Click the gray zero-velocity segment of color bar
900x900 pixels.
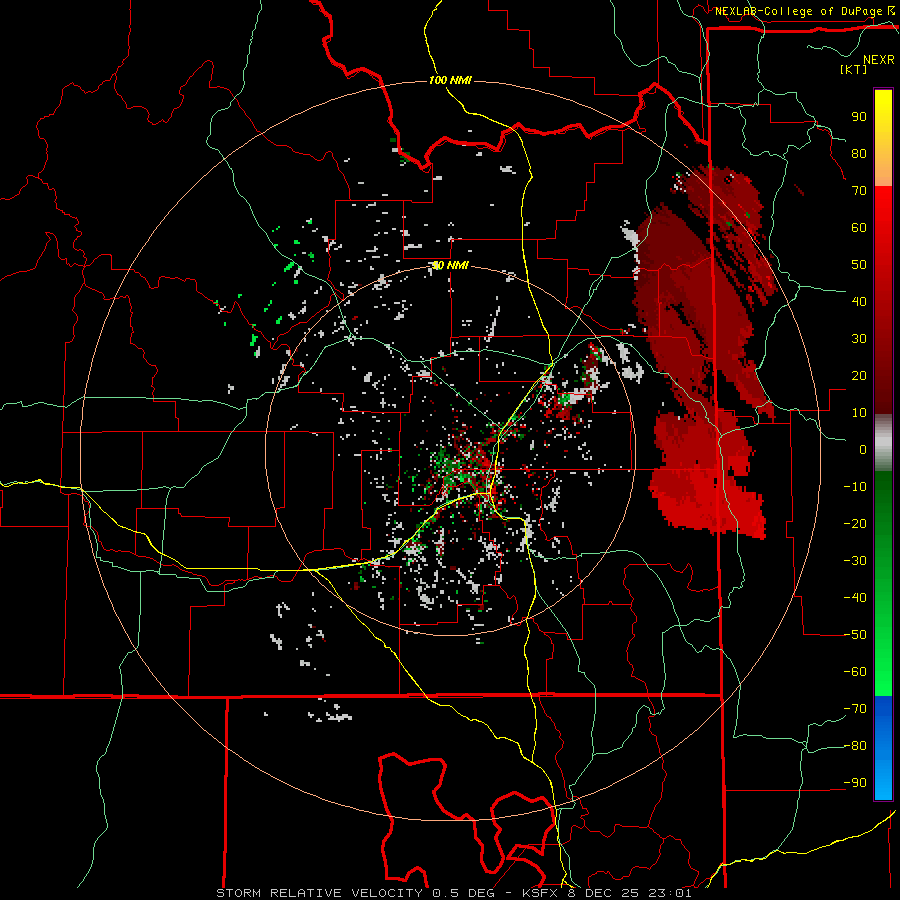tap(883, 443)
